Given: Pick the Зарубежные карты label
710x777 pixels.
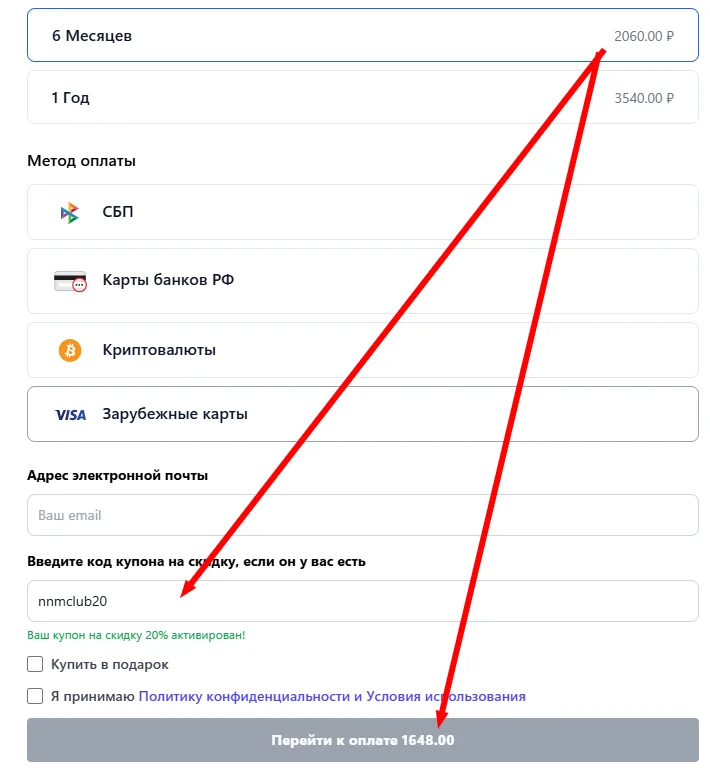Looking at the screenshot, I should click(175, 414).
